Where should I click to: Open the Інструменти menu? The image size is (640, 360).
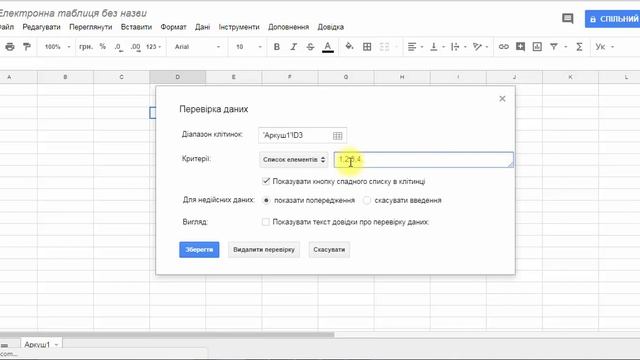click(x=239, y=27)
